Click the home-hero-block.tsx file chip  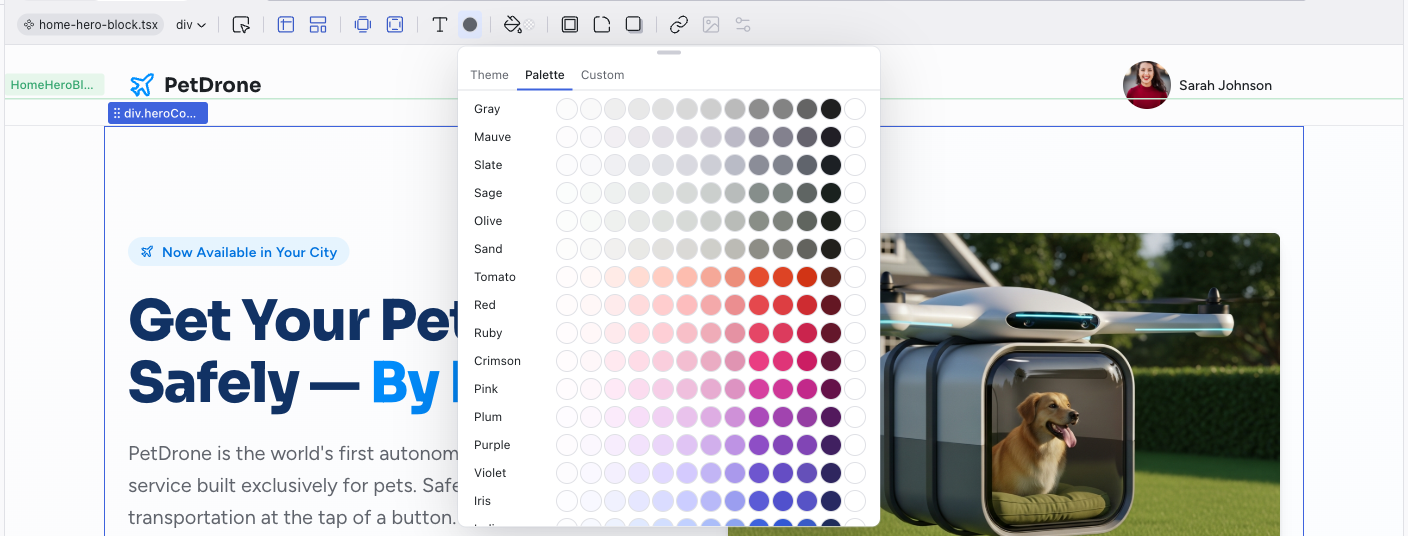[90, 25]
